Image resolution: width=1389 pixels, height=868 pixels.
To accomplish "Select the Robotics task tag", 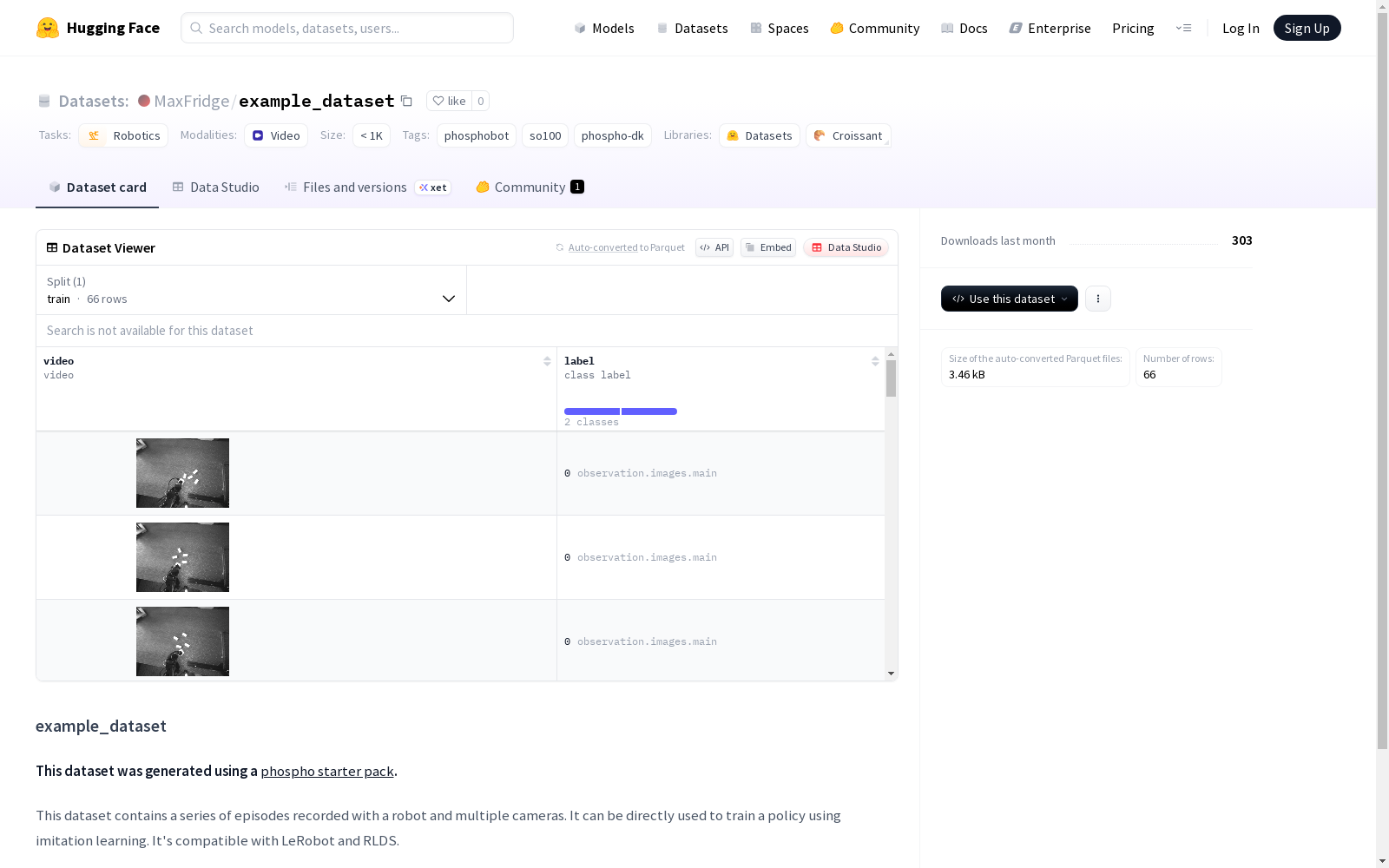I will (124, 135).
